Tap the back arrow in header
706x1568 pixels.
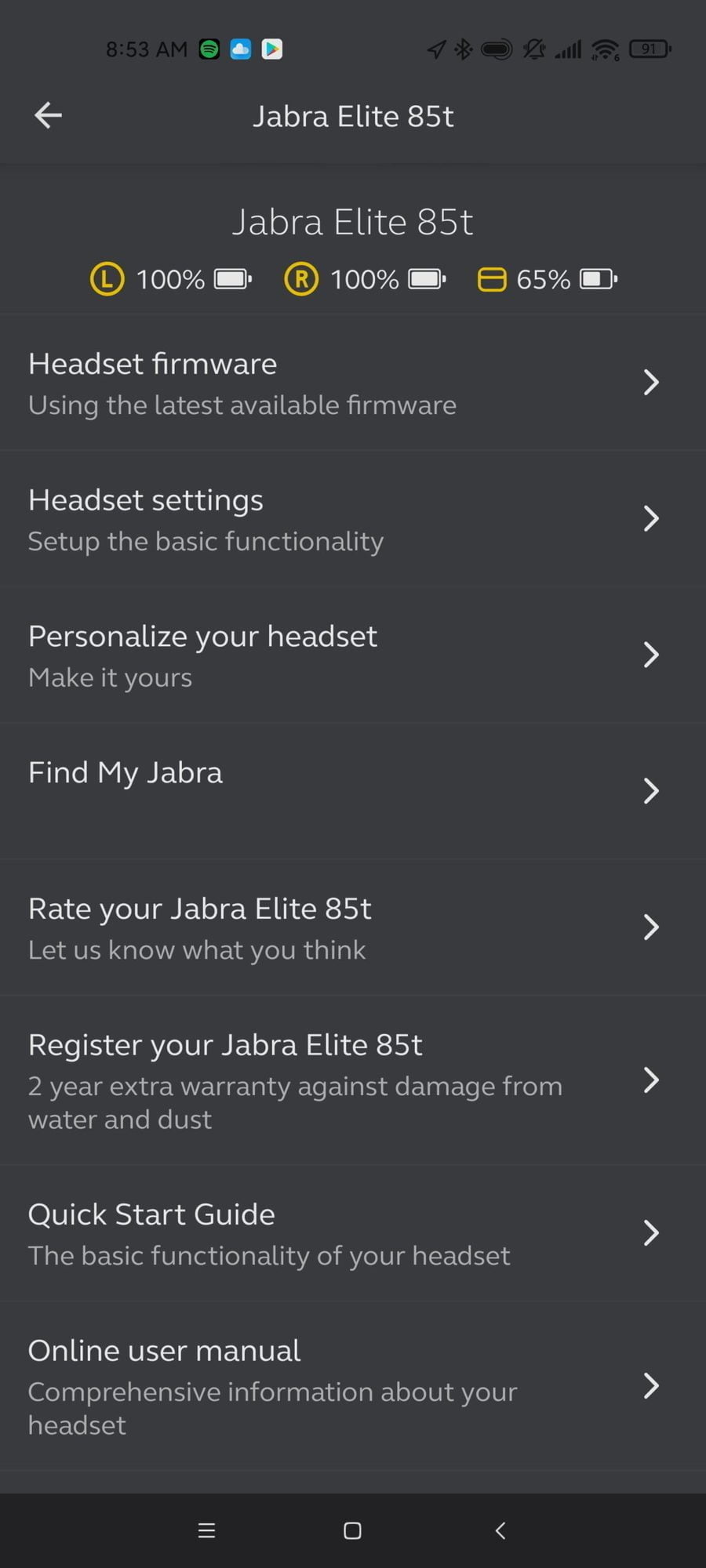point(48,115)
